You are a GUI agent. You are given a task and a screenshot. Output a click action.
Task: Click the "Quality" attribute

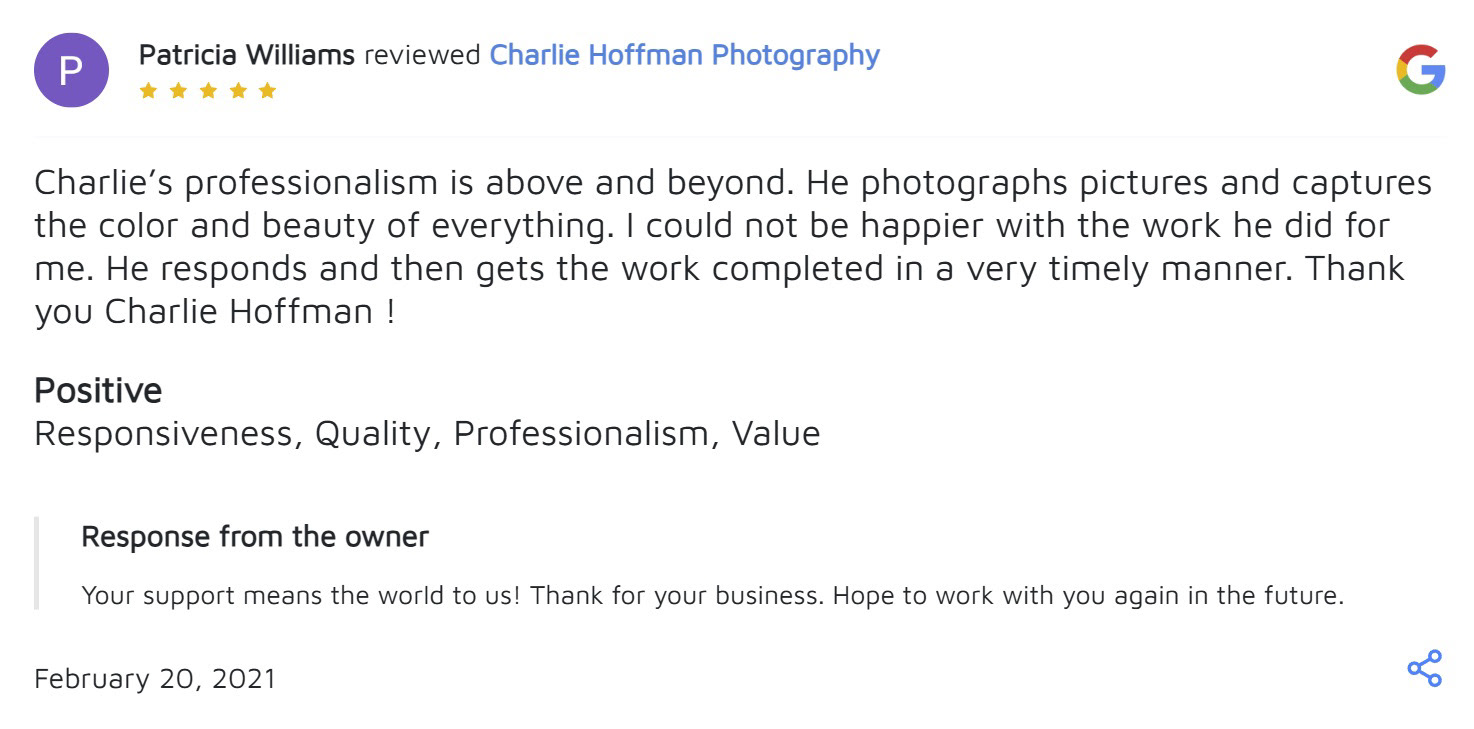(x=376, y=434)
